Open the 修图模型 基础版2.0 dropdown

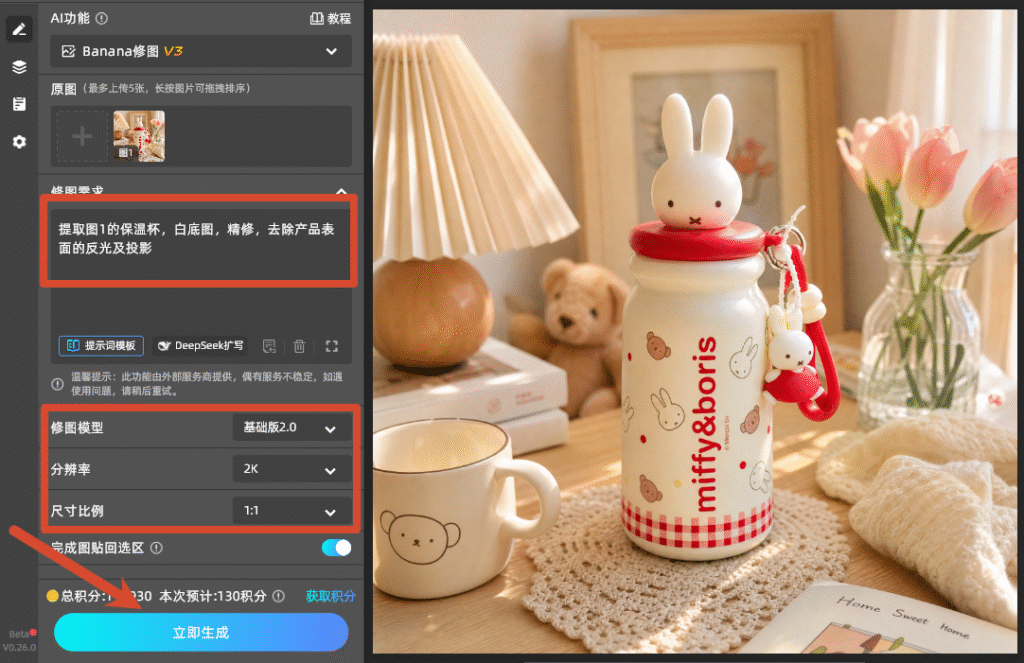tap(291, 428)
